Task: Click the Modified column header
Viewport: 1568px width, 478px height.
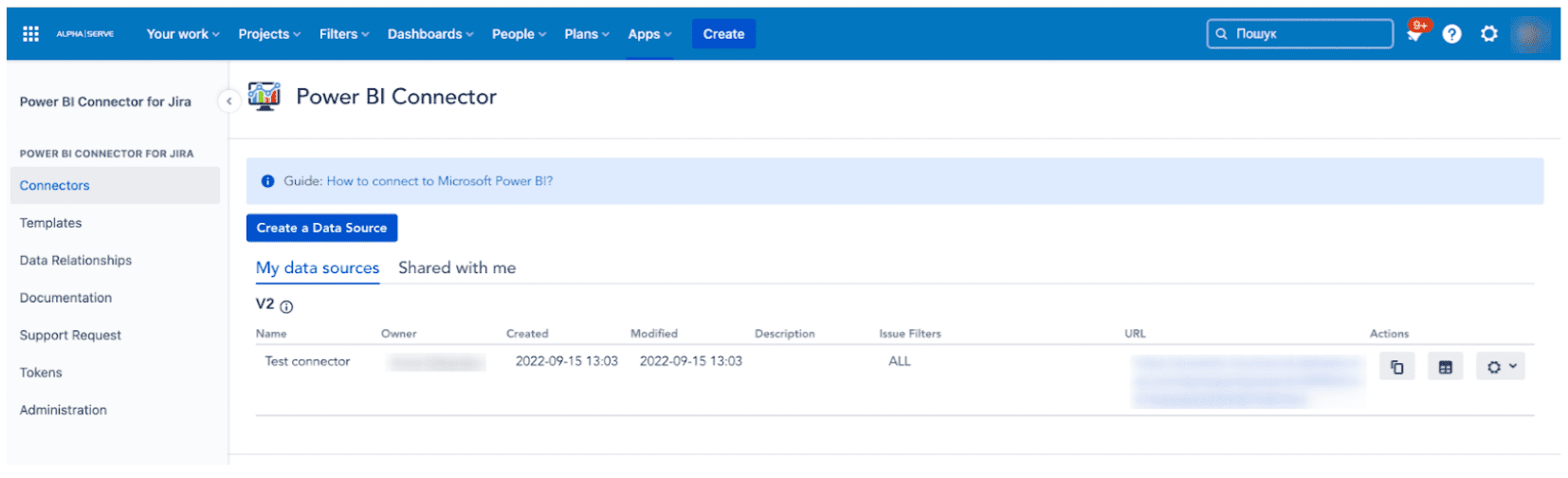Action: tap(654, 334)
